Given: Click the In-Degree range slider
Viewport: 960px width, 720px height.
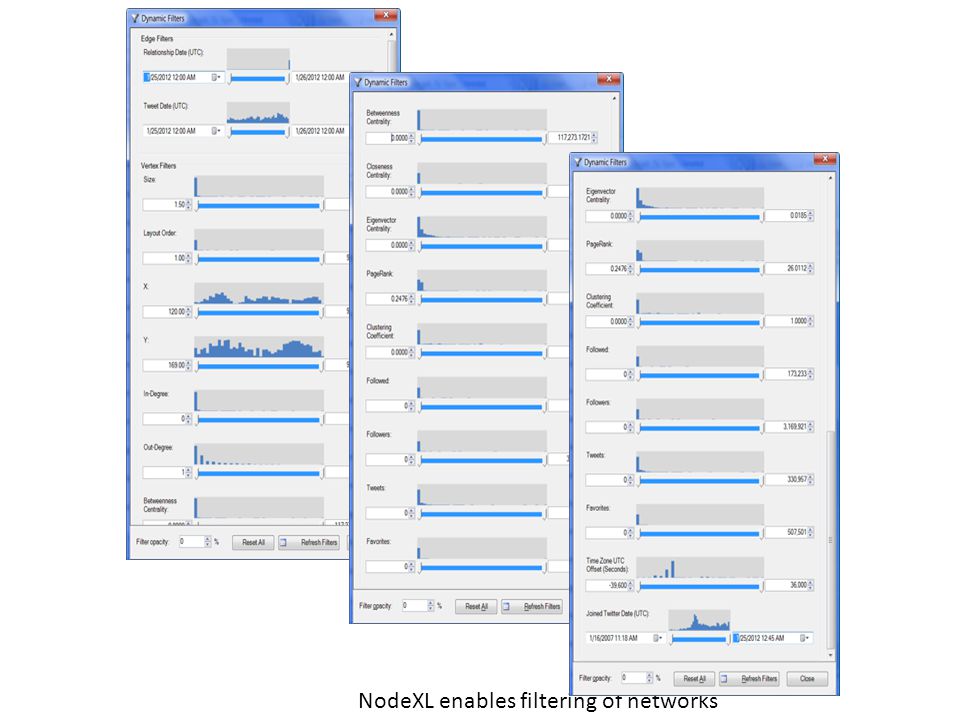Looking at the screenshot, I should (259, 420).
